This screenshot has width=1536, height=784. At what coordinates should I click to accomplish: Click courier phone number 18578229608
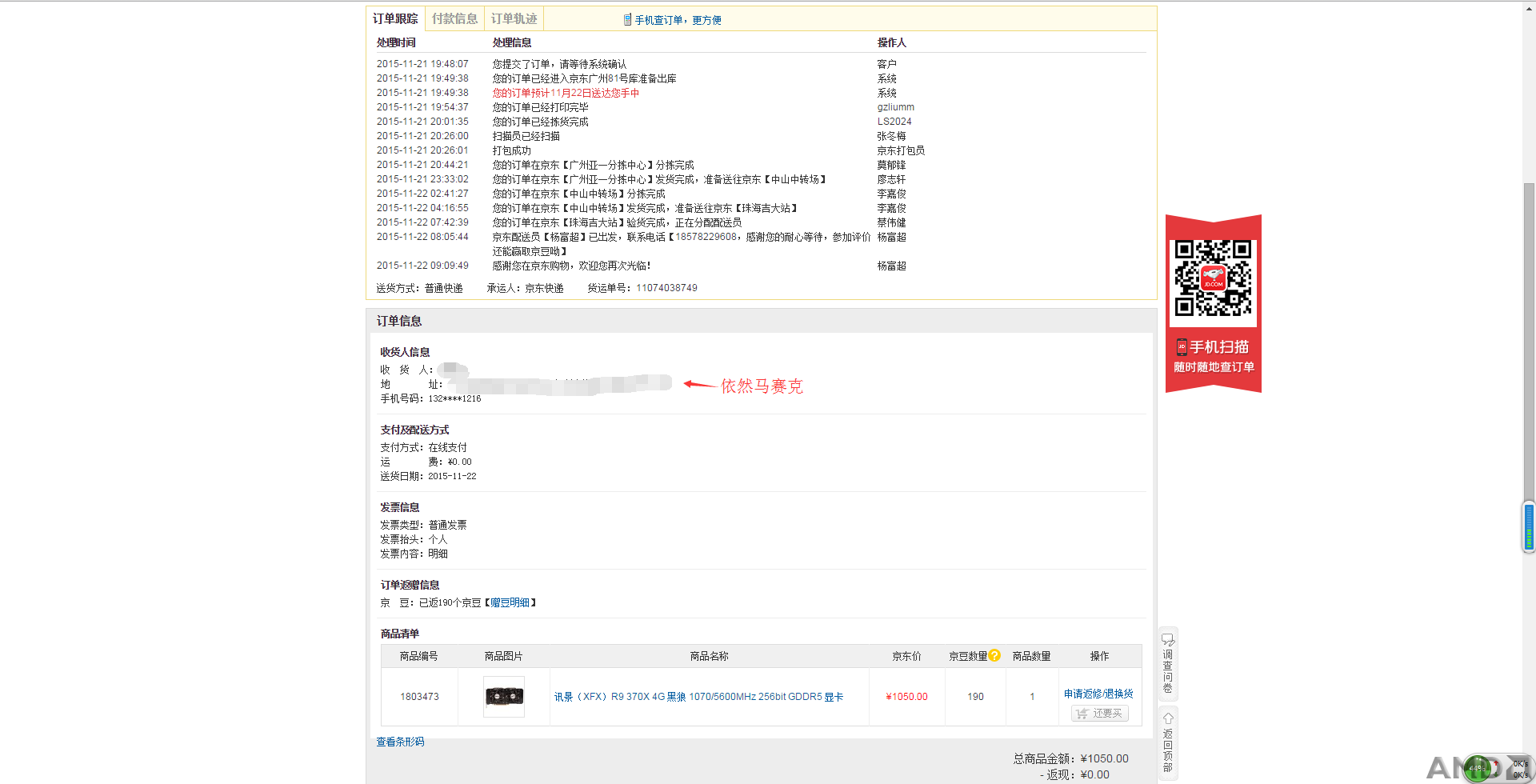[x=706, y=237]
